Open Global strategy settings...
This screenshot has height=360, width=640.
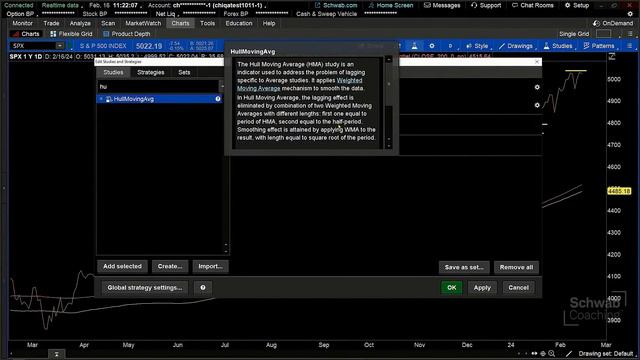145,287
